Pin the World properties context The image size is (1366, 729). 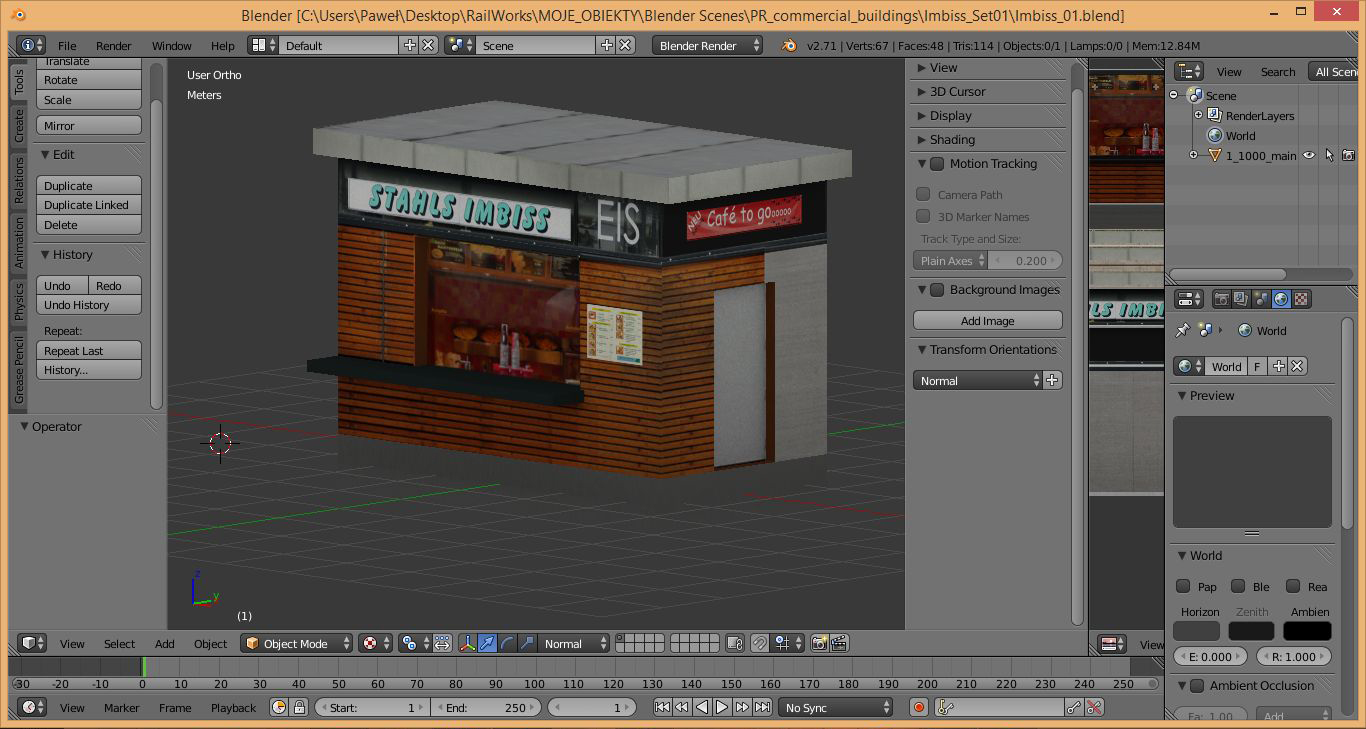[x=1183, y=331]
